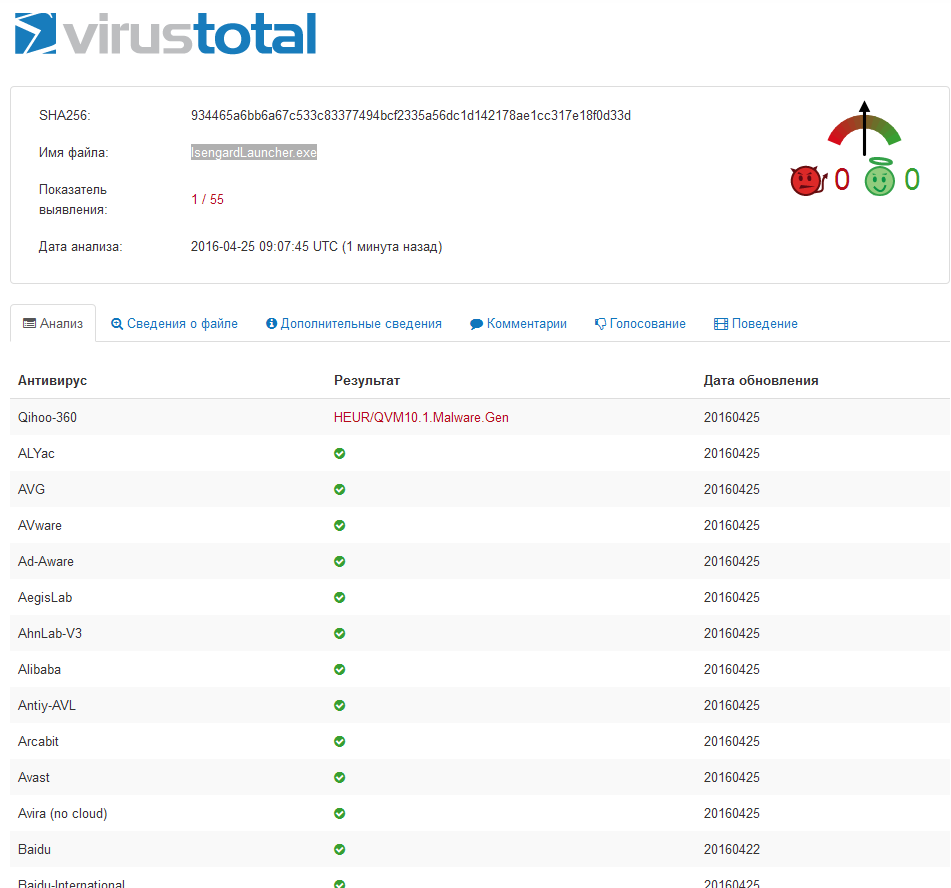Viewport: 951px width, 888px height.
Task: Open Дополнительные сведения tab
Action: tap(354, 323)
